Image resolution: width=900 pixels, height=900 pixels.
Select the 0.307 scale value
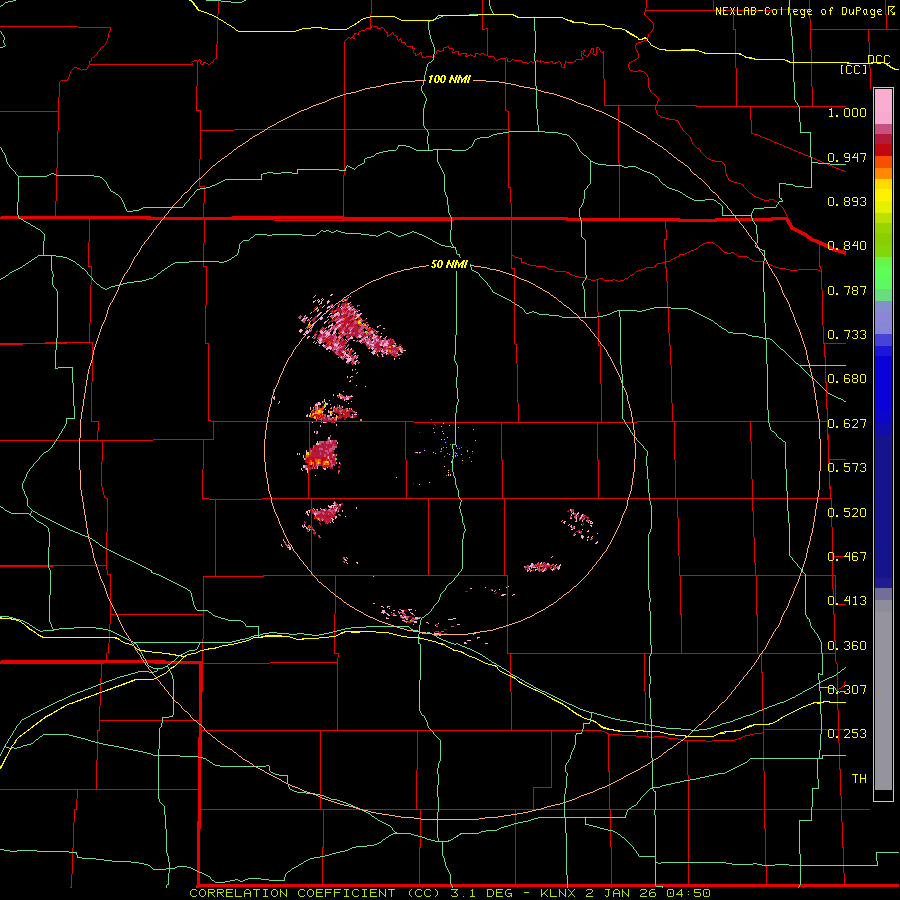point(847,690)
